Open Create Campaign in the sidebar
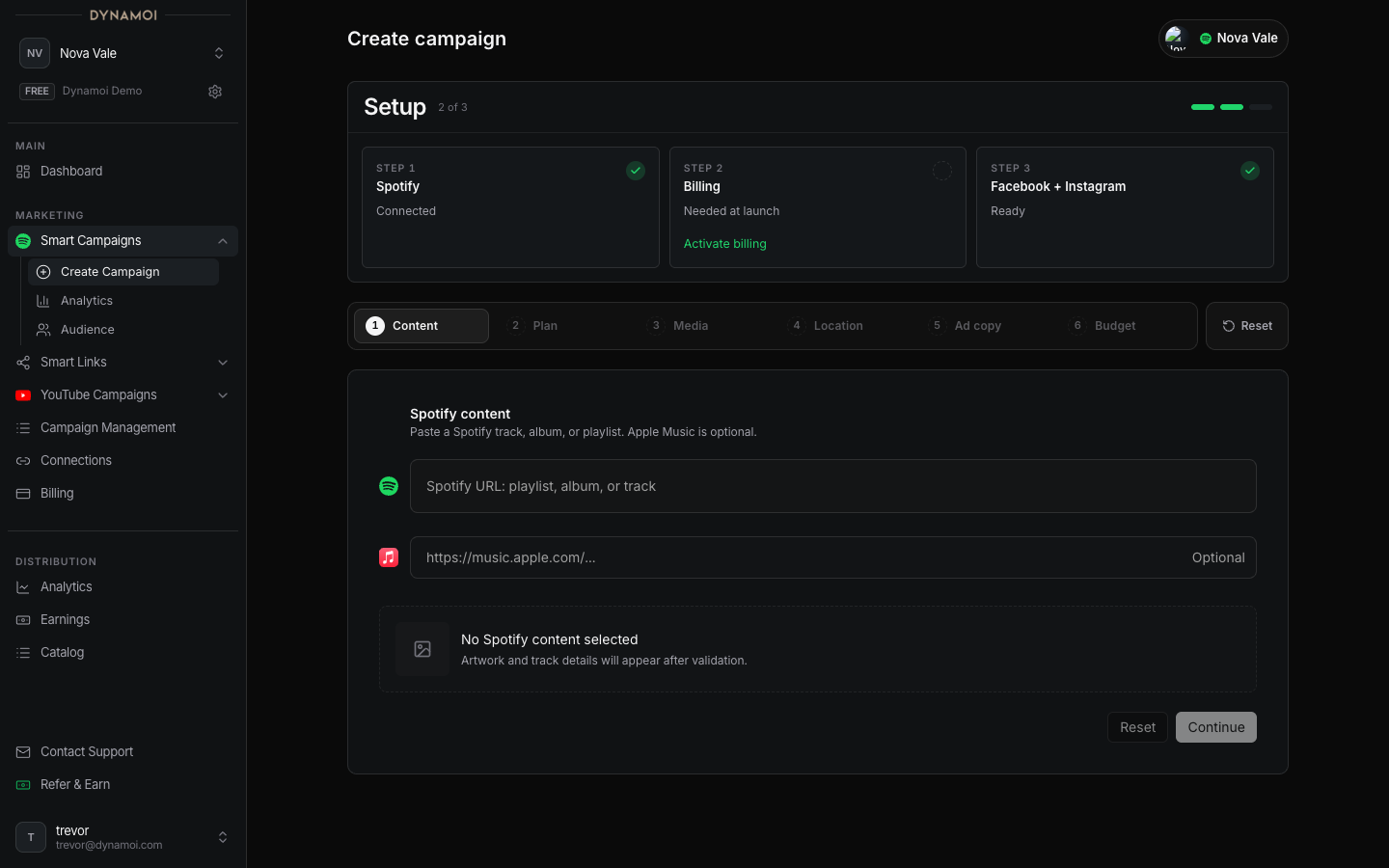 click(x=123, y=272)
